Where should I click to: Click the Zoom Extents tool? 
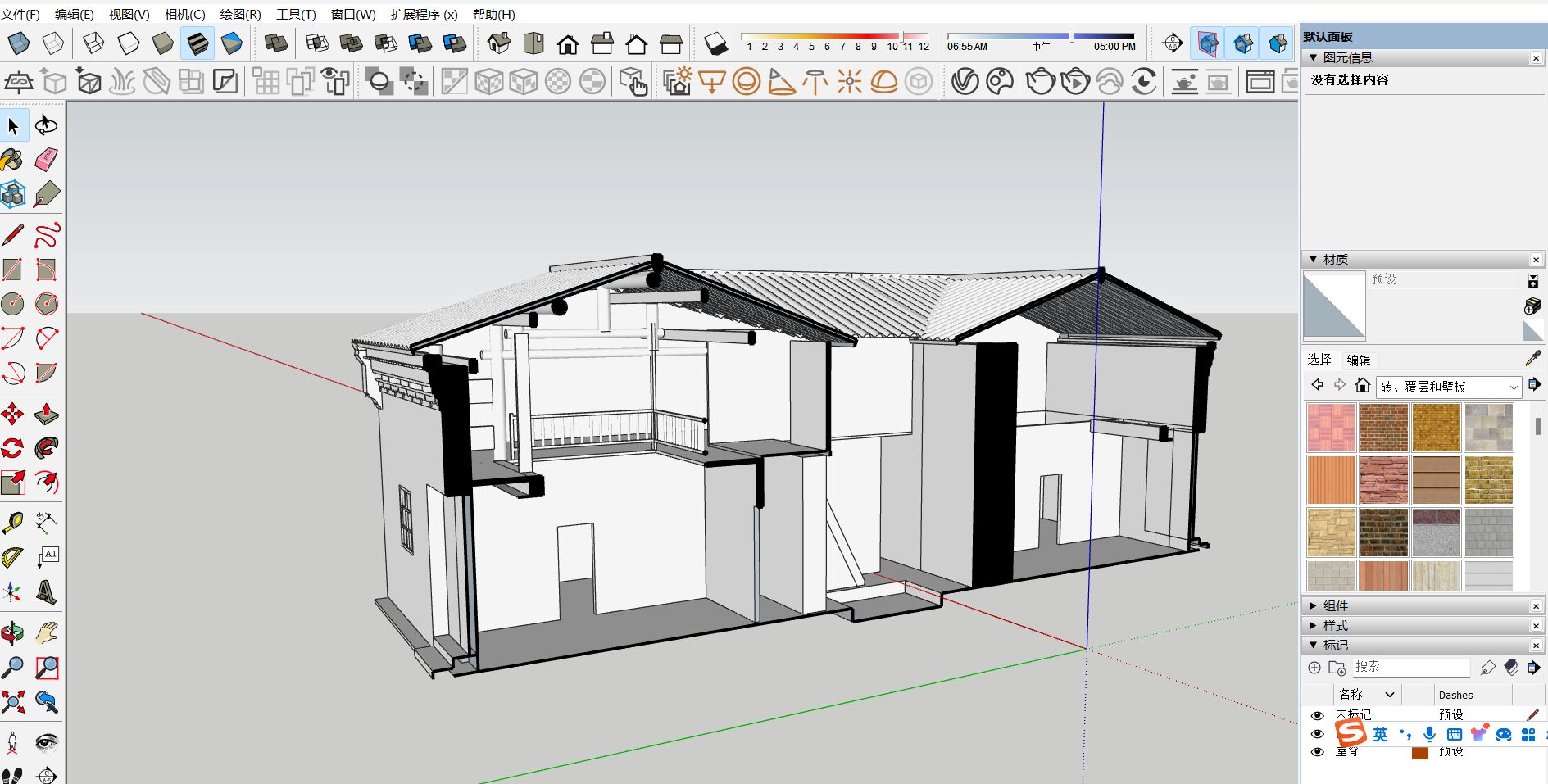pos(12,701)
